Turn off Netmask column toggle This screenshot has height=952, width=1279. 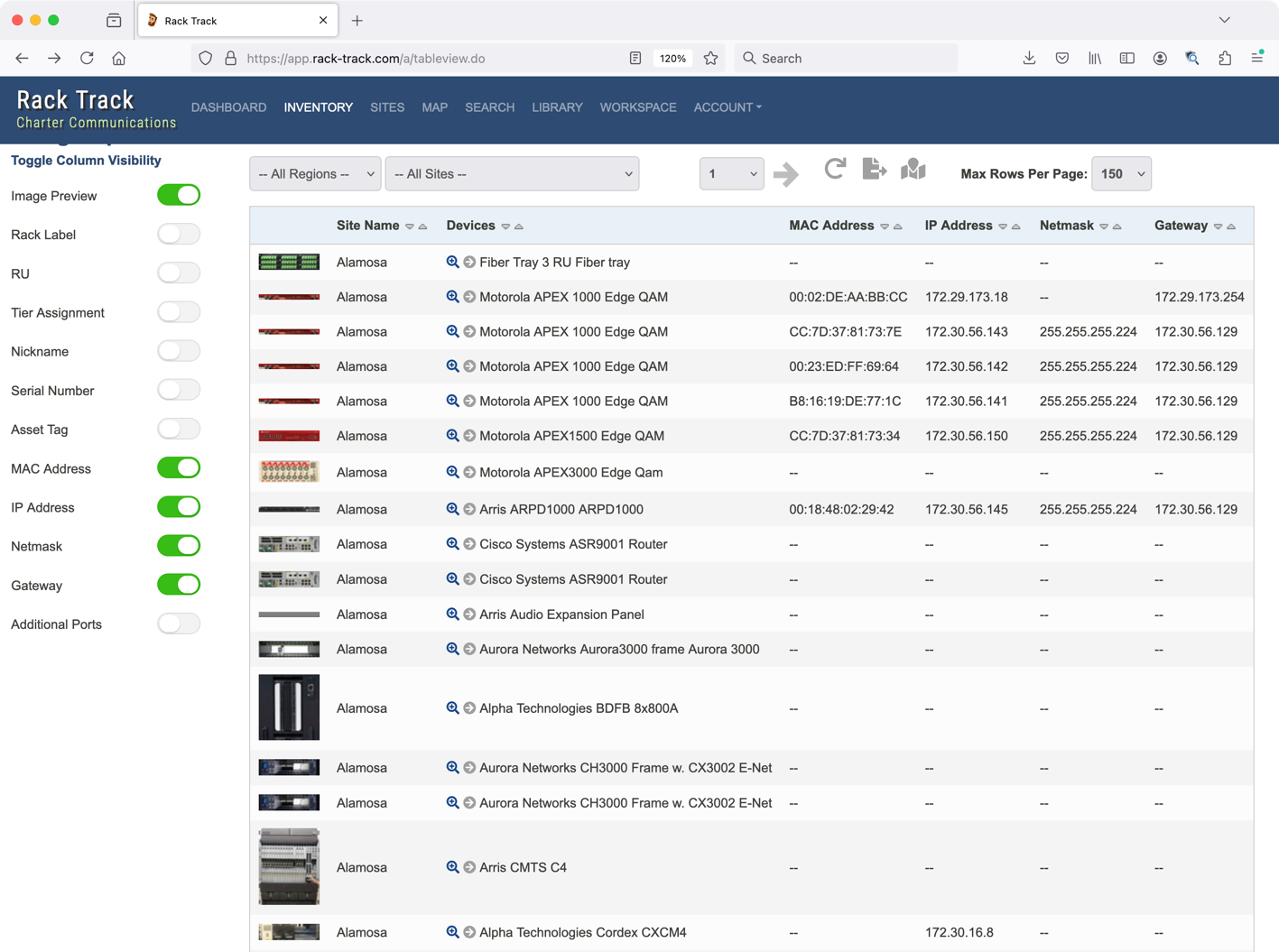point(179,546)
